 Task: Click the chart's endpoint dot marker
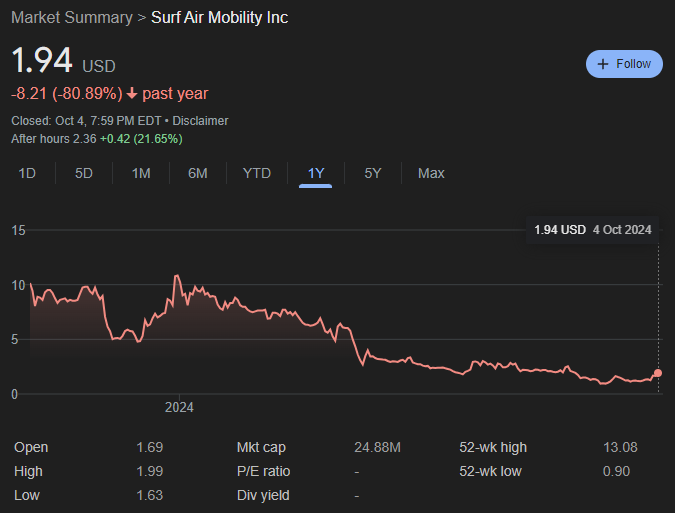point(658,373)
